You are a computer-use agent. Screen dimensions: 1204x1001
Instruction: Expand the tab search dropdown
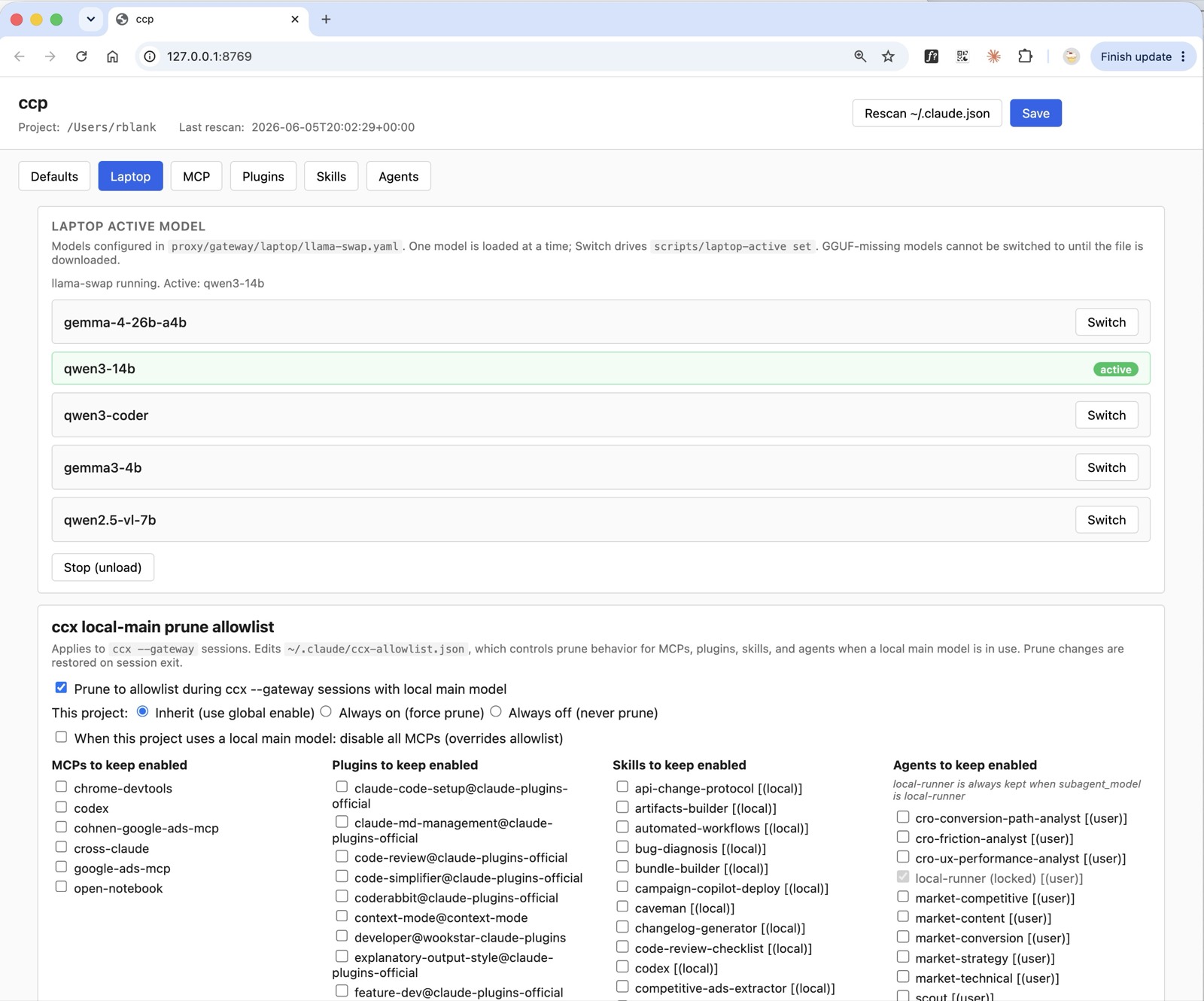tap(91, 20)
